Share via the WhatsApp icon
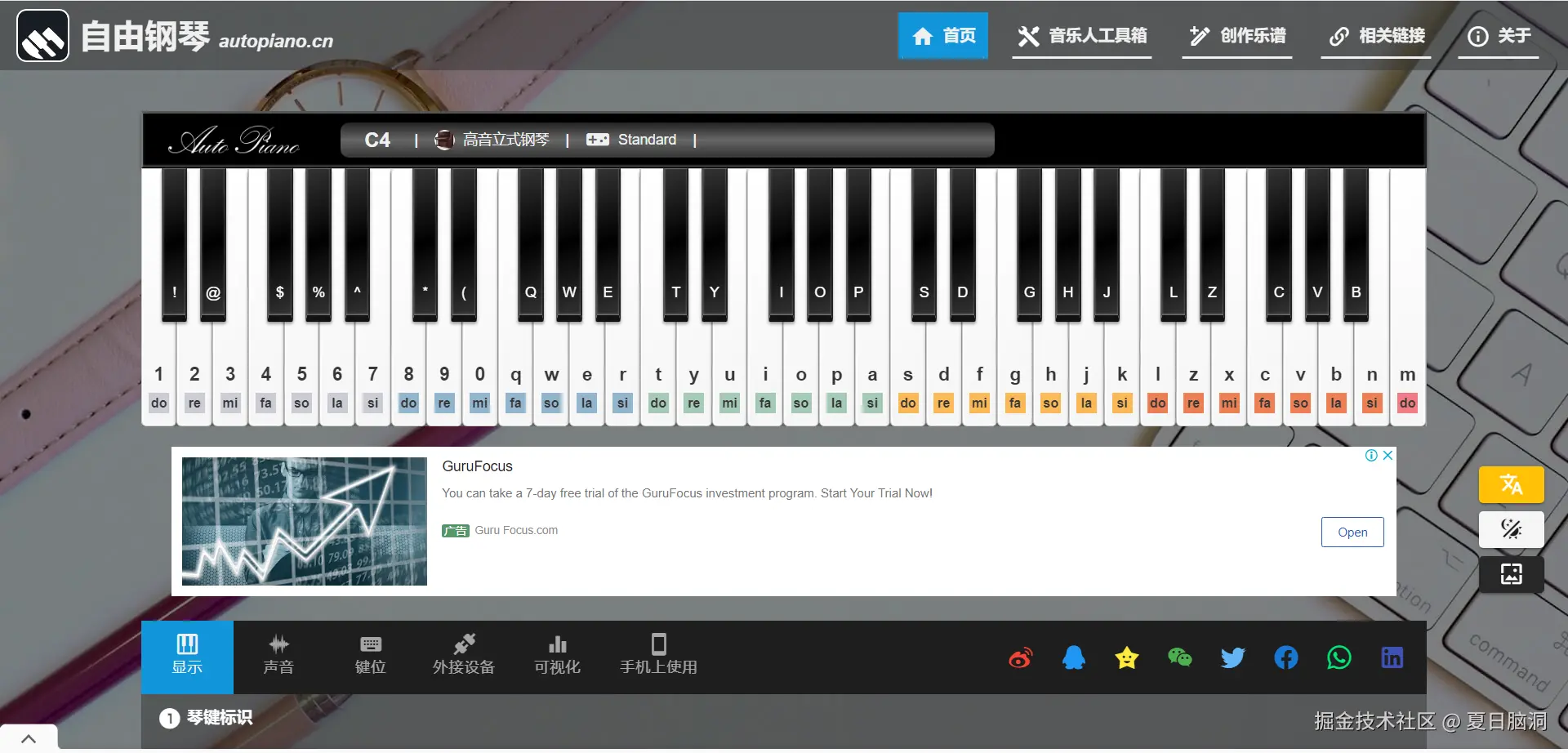 [x=1339, y=657]
